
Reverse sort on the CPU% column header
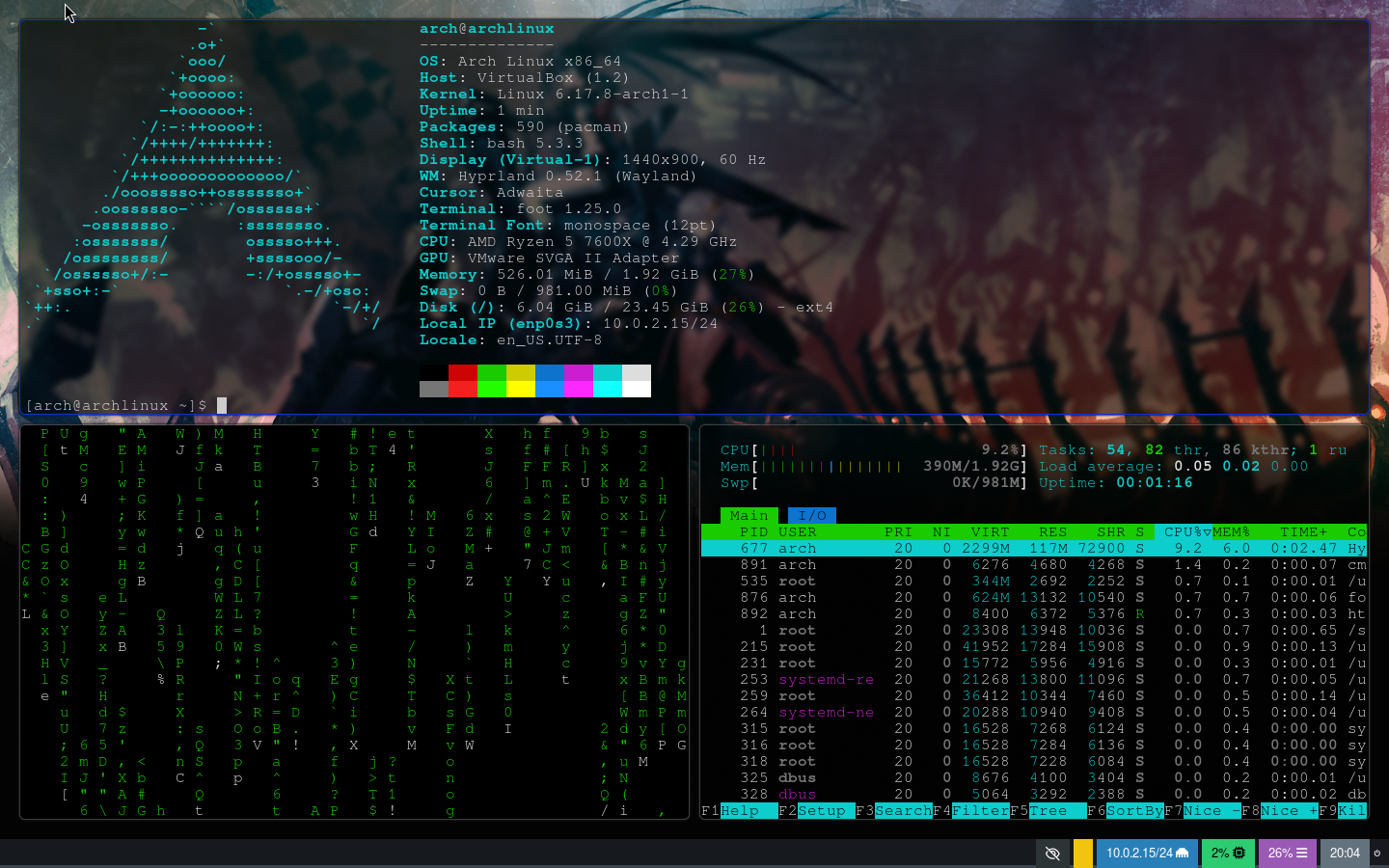coord(1183,532)
